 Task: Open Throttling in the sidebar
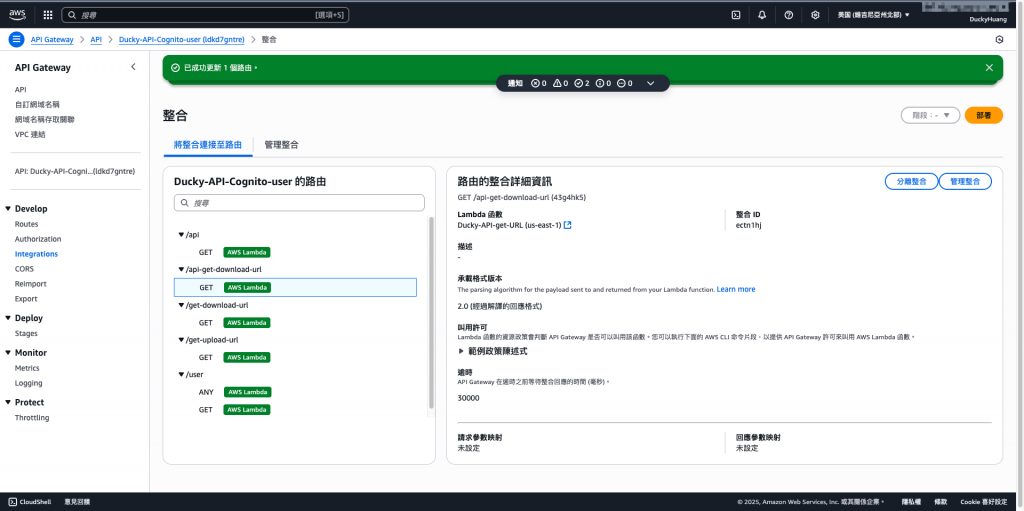[x=32, y=418]
